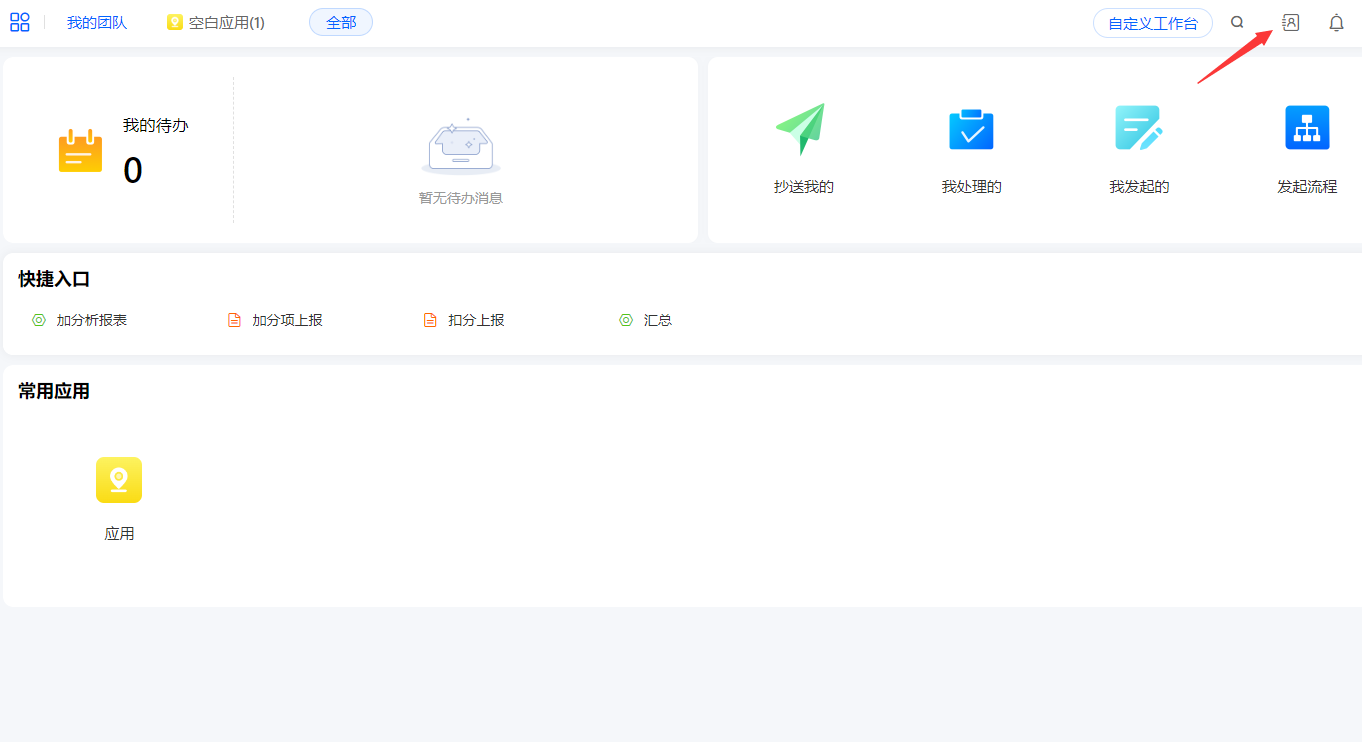Click 发起流程 flowchart icon
The height and width of the screenshot is (742, 1362).
tap(1306, 129)
